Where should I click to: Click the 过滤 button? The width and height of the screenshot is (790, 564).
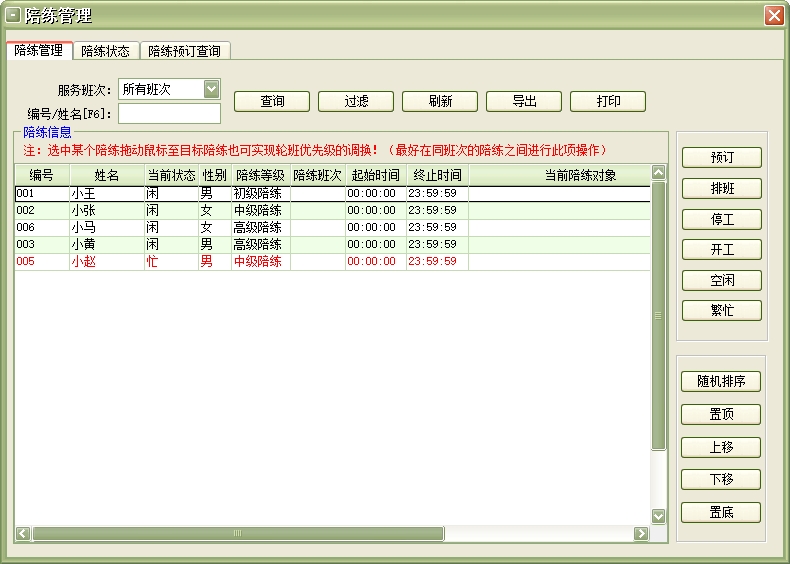(x=356, y=101)
